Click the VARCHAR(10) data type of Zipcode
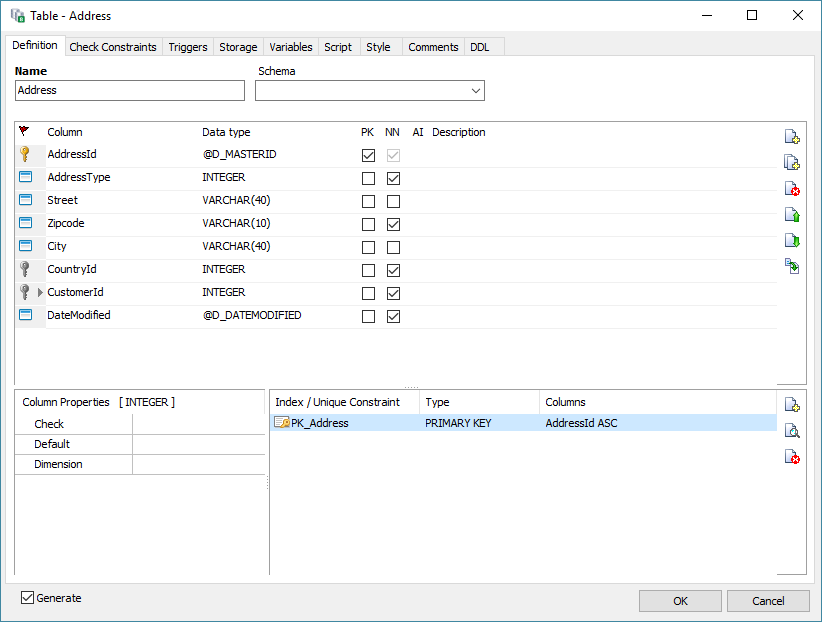Image resolution: width=822 pixels, height=622 pixels. (x=236, y=223)
